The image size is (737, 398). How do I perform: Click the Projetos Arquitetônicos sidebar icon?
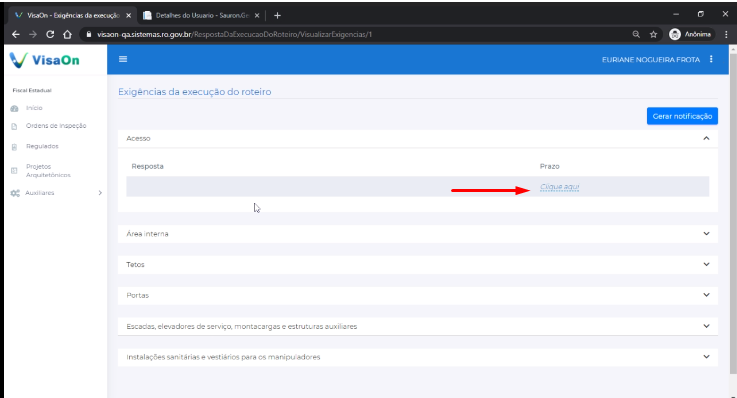click(15, 171)
